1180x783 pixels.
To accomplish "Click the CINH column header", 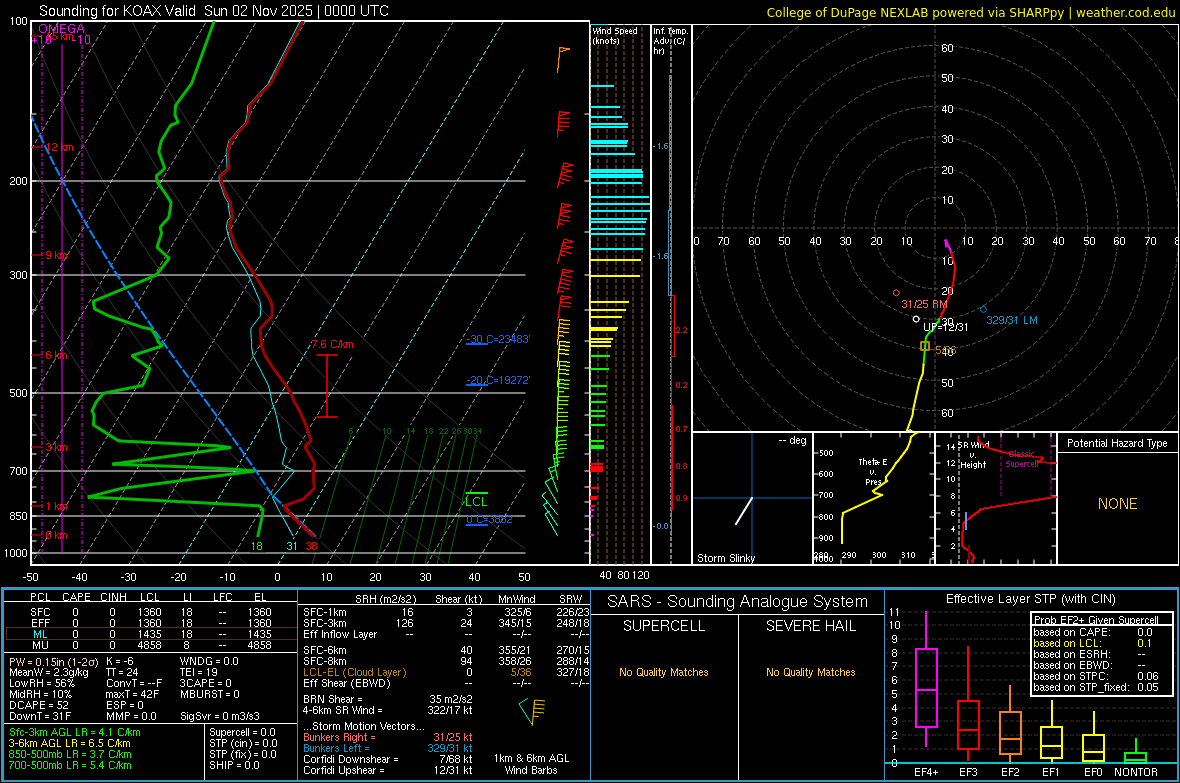I will (x=114, y=597).
